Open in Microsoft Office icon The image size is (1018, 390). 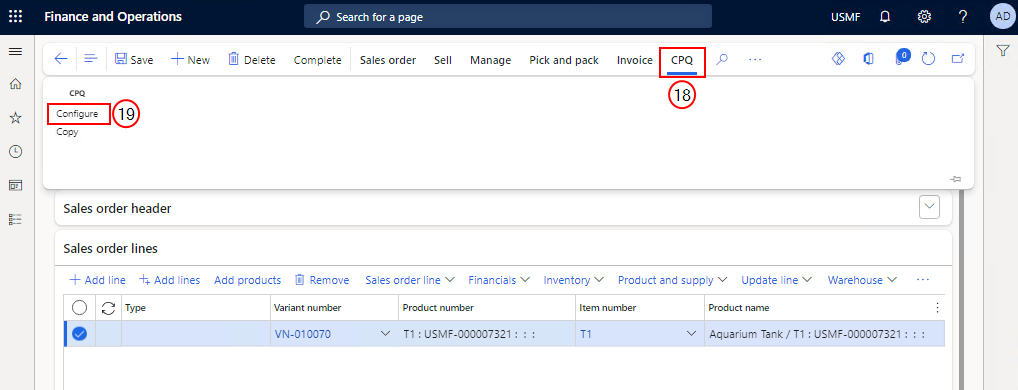[x=868, y=59]
